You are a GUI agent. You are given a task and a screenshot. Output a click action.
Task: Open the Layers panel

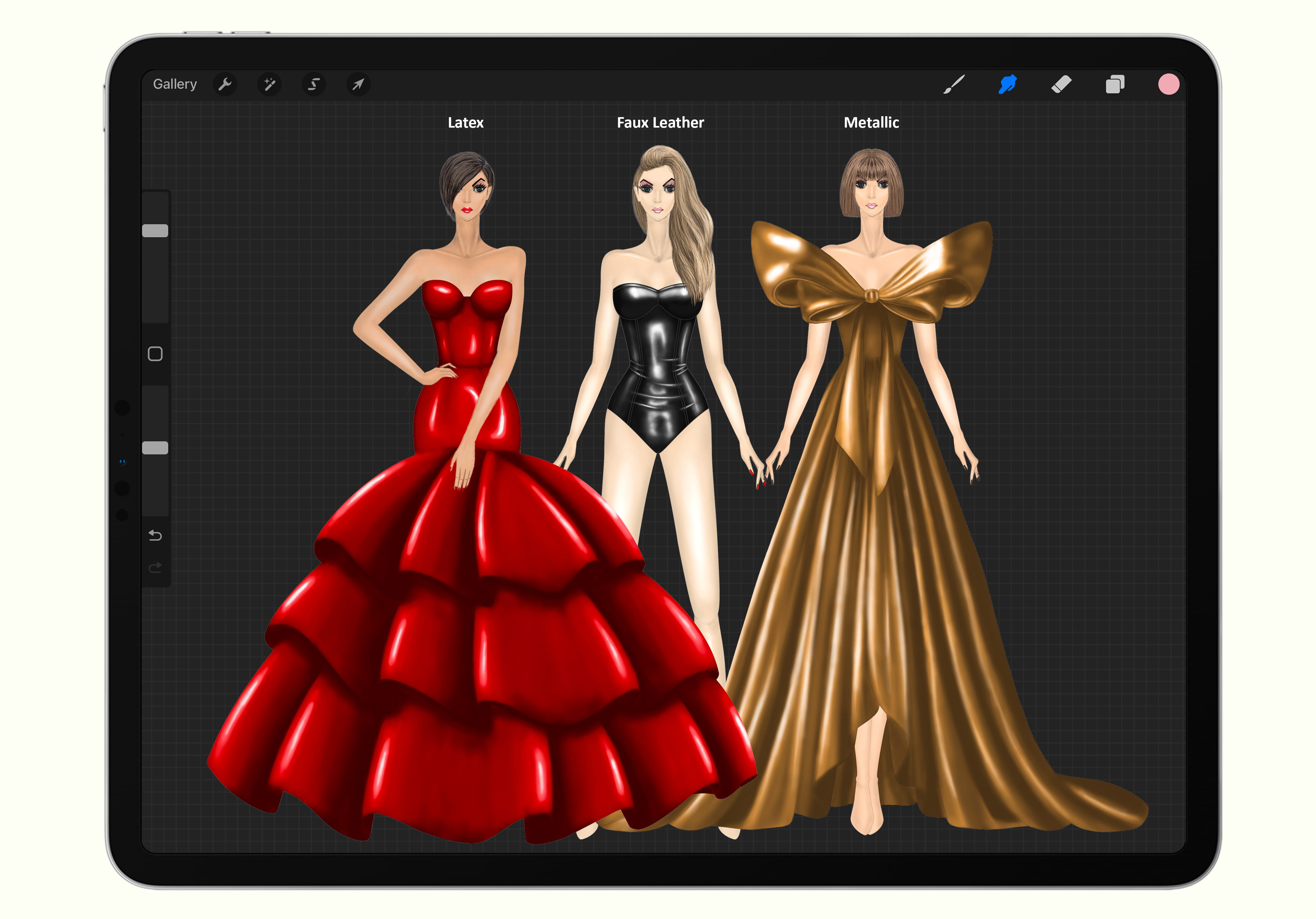click(1115, 84)
